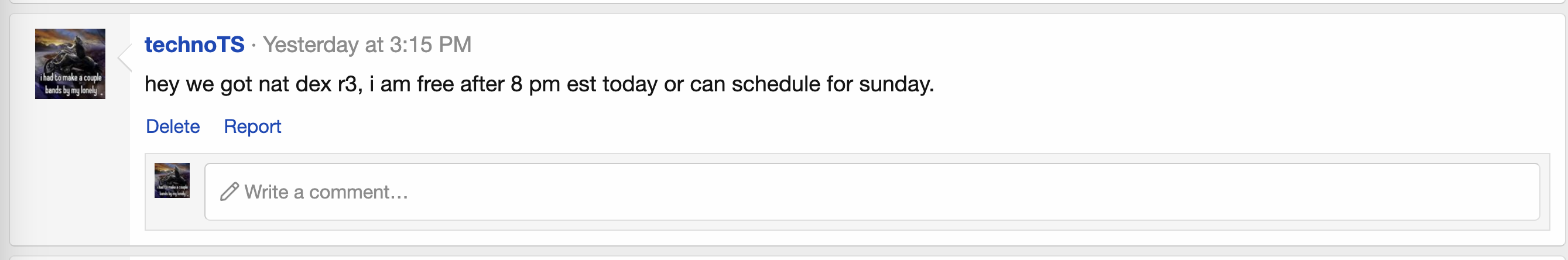Click the "Yesterday at 3:15 PM" timestamp
This screenshot has height=260, width=1568.
point(367,45)
